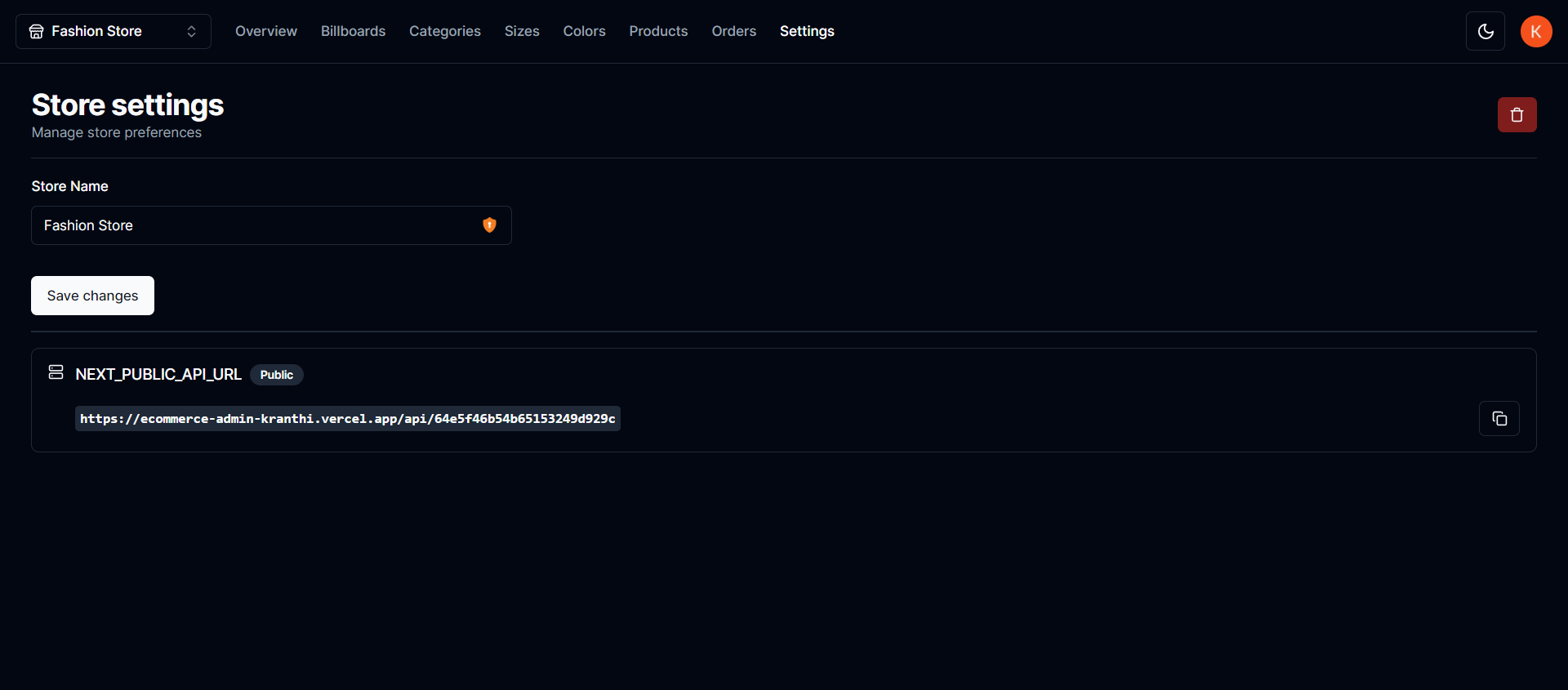Open the Sizes page
Image resolution: width=1568 pixels, height=690 pixels.
point(522,31)
